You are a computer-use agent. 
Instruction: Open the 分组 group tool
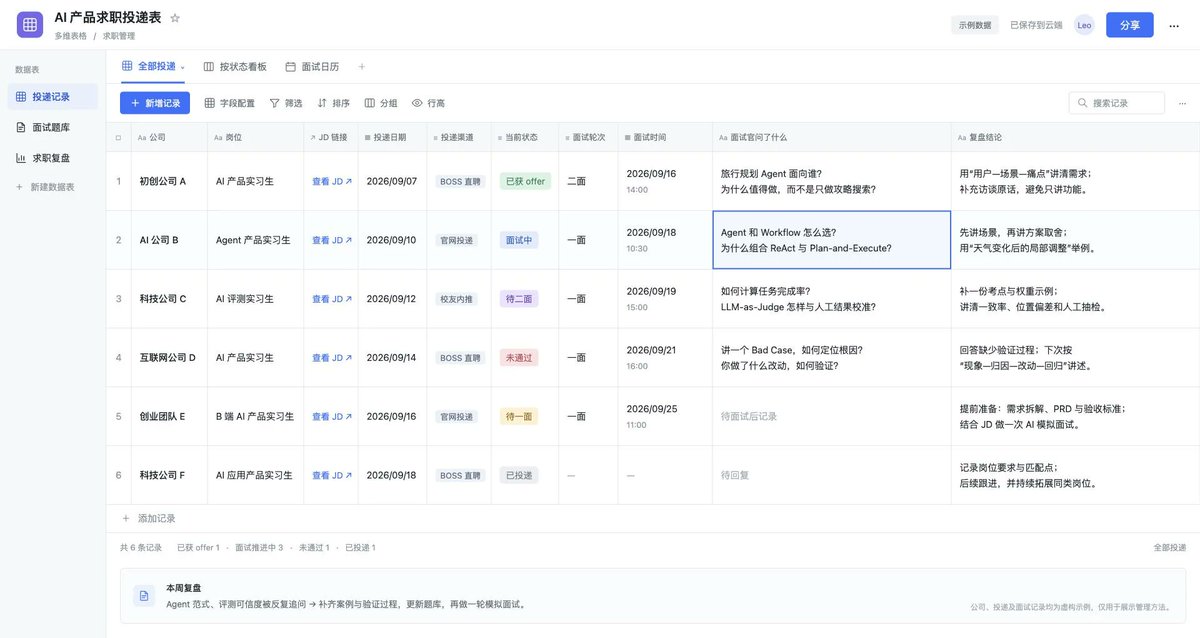(x=381, y=103)
